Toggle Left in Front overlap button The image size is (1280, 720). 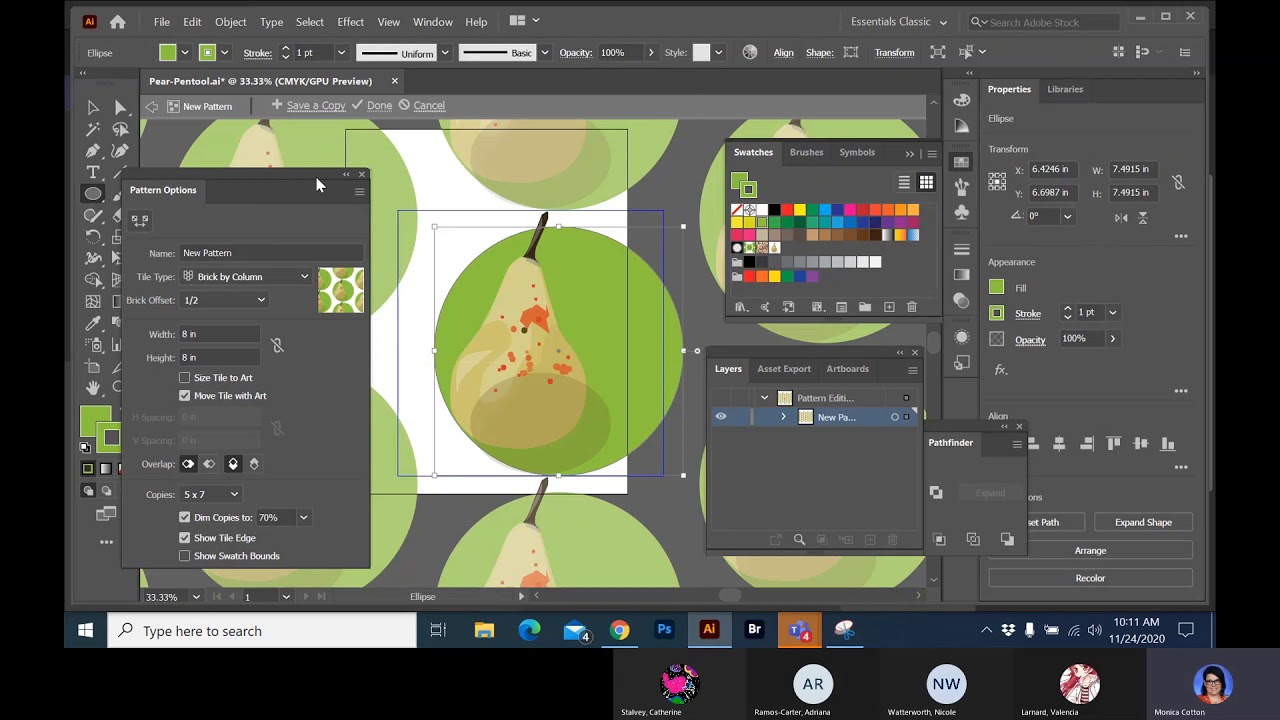[x=188, y=464]
